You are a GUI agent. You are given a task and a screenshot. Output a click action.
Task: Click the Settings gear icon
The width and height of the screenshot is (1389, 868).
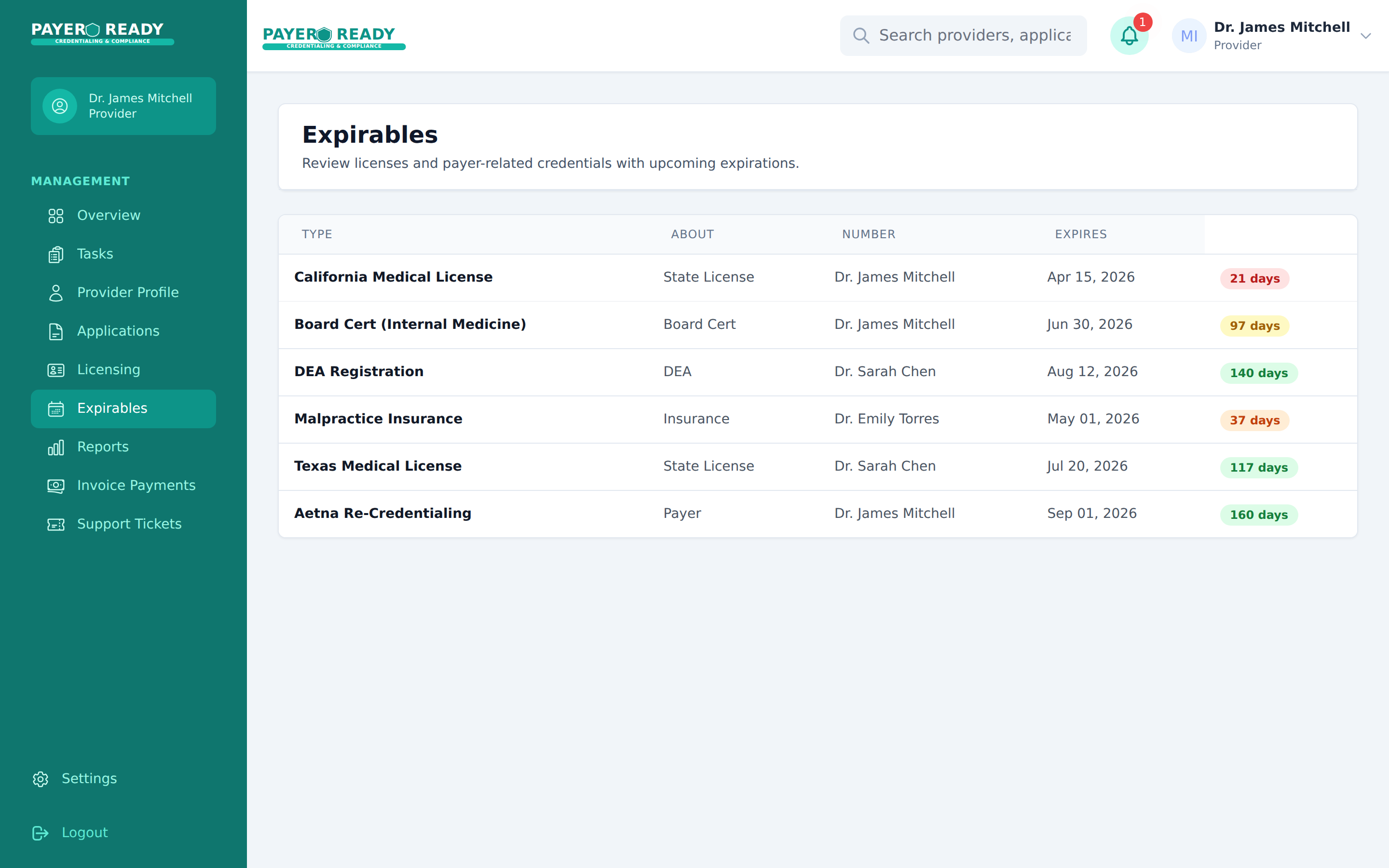tap(40, 779)
